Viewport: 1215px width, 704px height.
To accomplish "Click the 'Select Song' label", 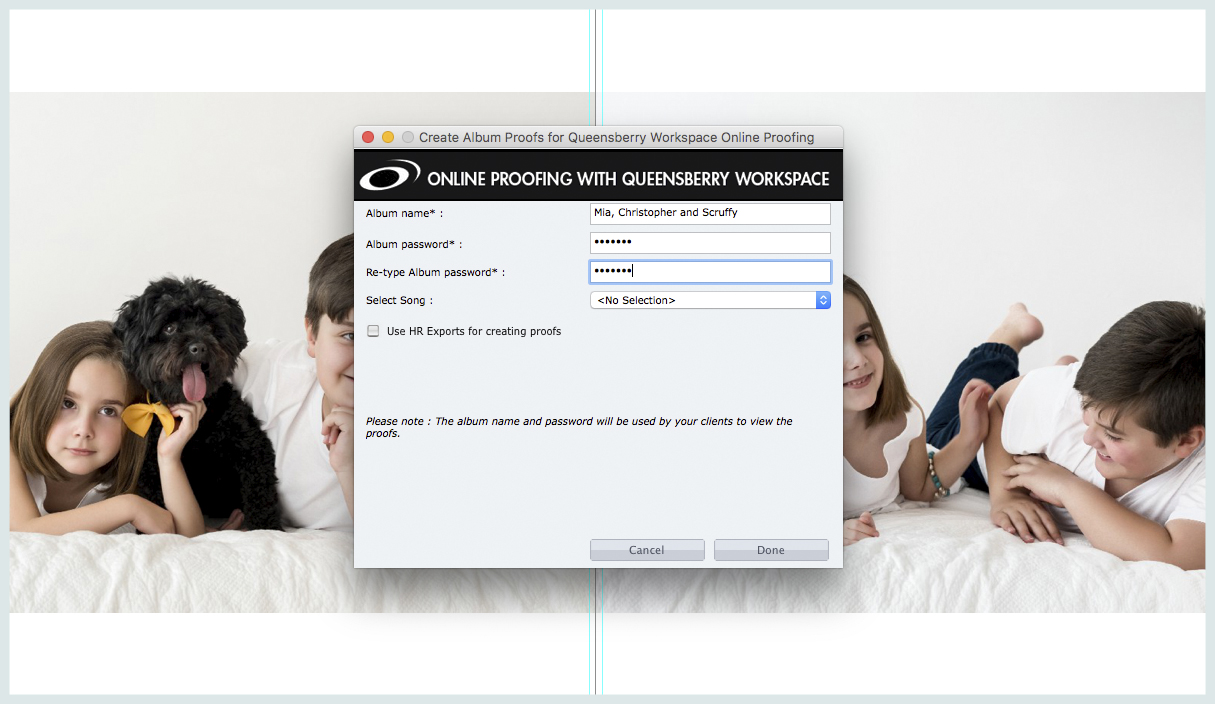I will (x=399, y=300).
